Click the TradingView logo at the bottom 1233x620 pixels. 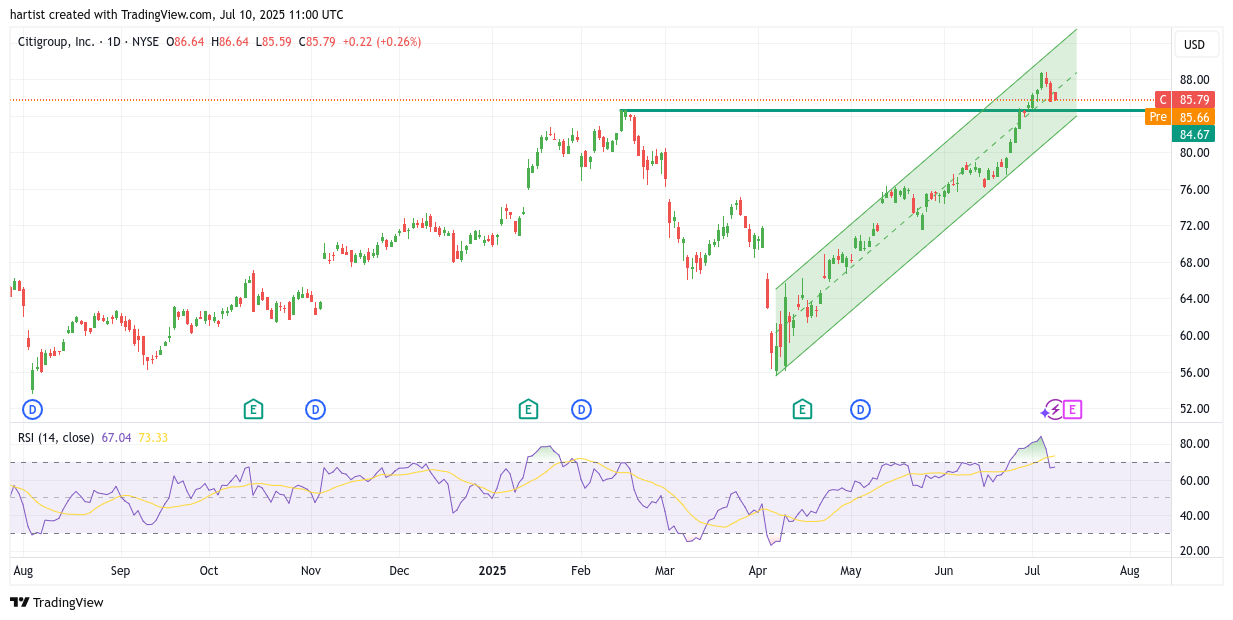(x=57, y=602)
